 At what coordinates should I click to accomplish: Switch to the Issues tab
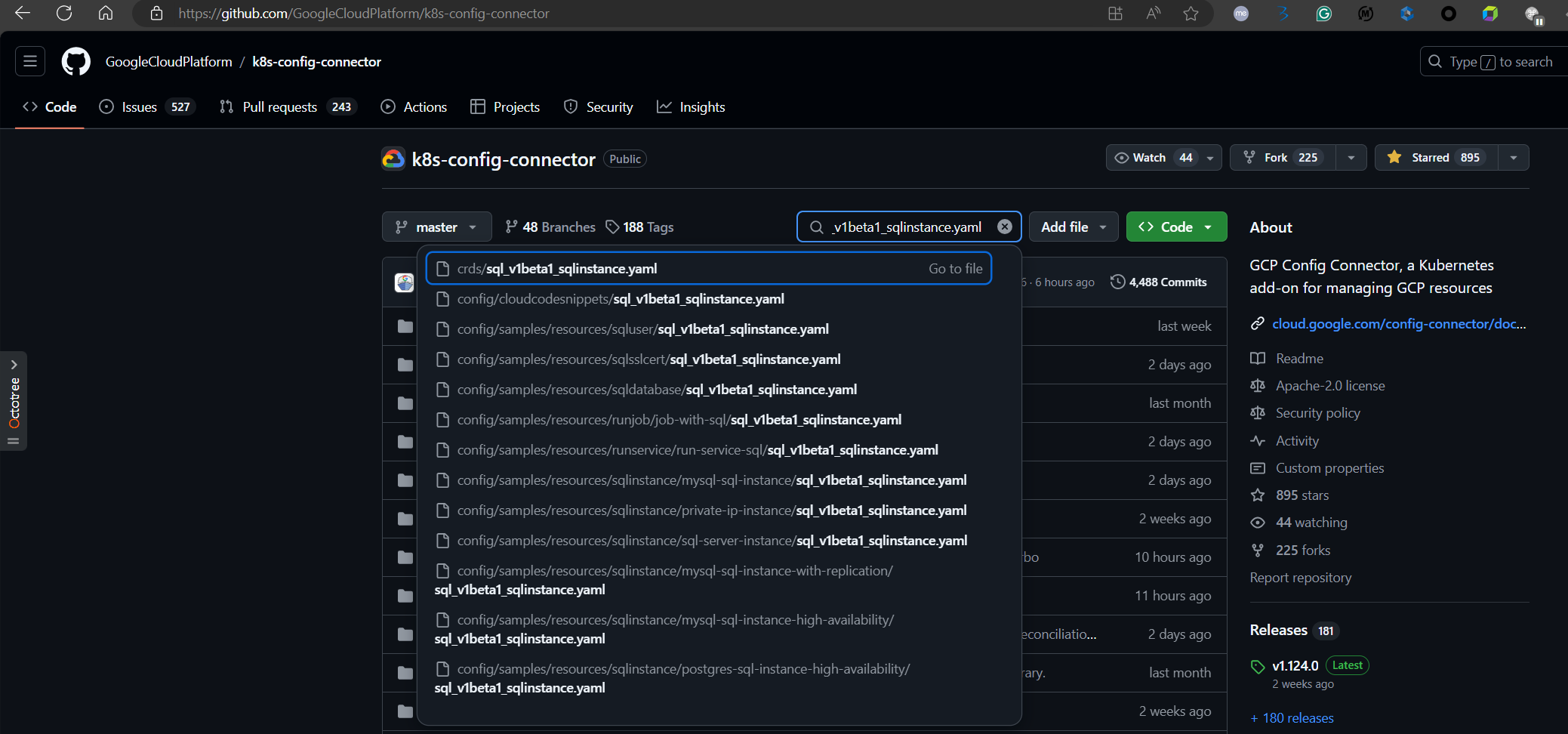pyautogui.click(x=147, y=106)
